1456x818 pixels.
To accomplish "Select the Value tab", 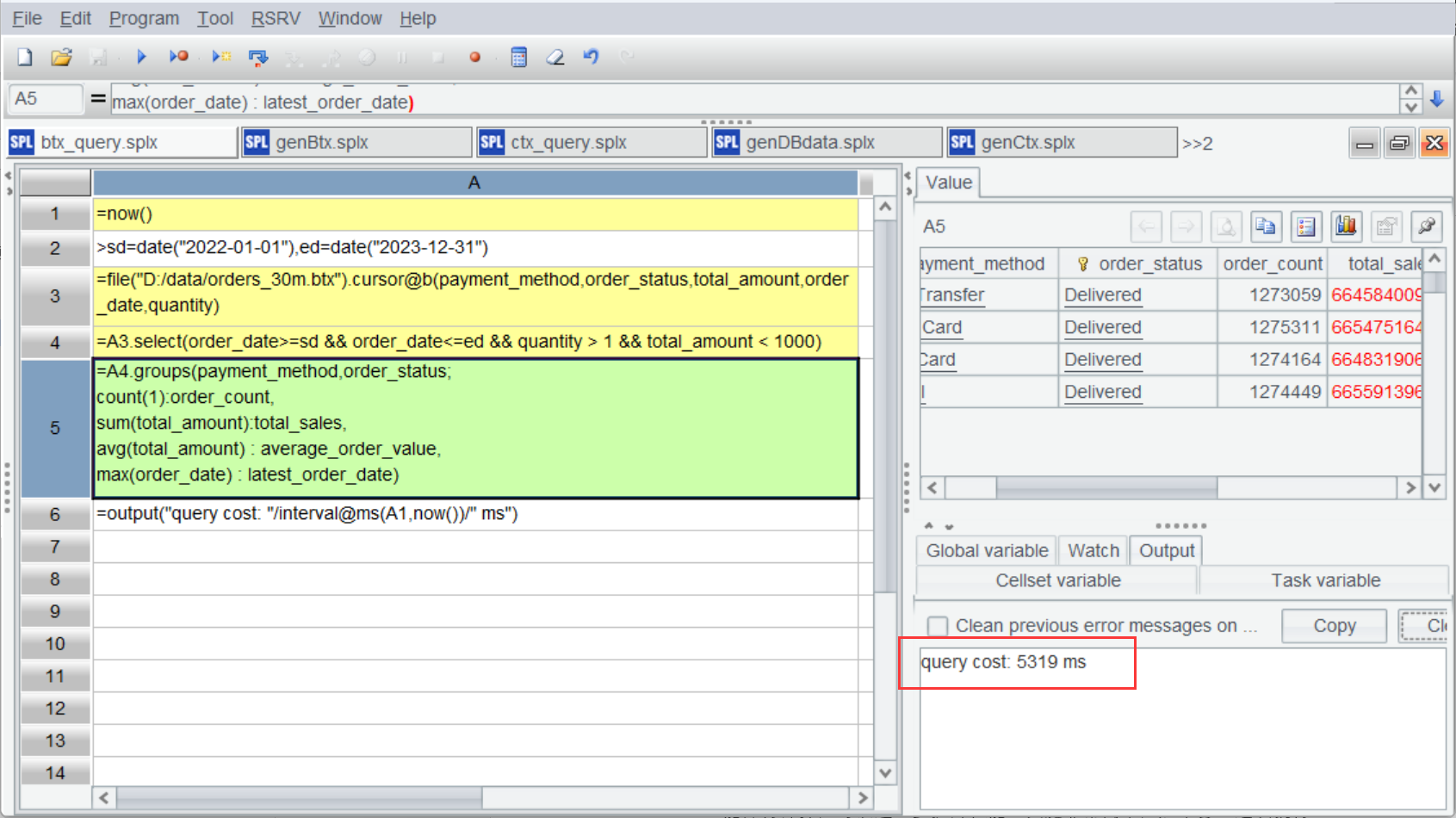I will click(x=949, y=183).
